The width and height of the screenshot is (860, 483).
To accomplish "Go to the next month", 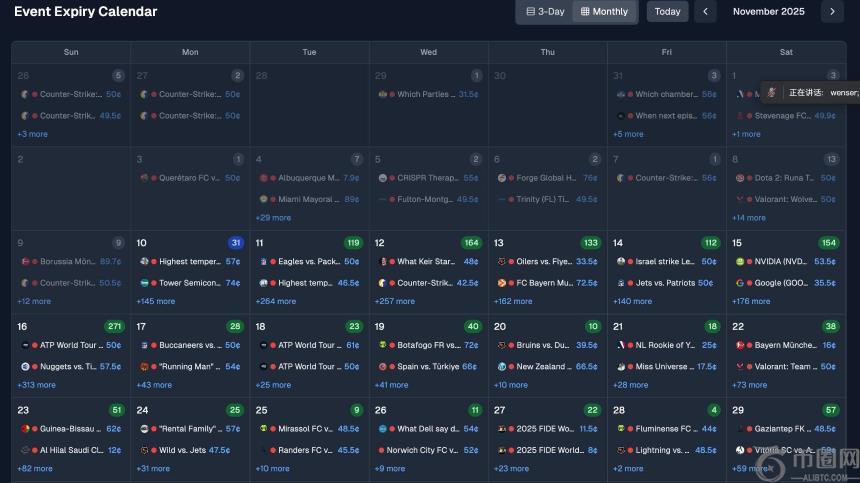I will point(832,12).
